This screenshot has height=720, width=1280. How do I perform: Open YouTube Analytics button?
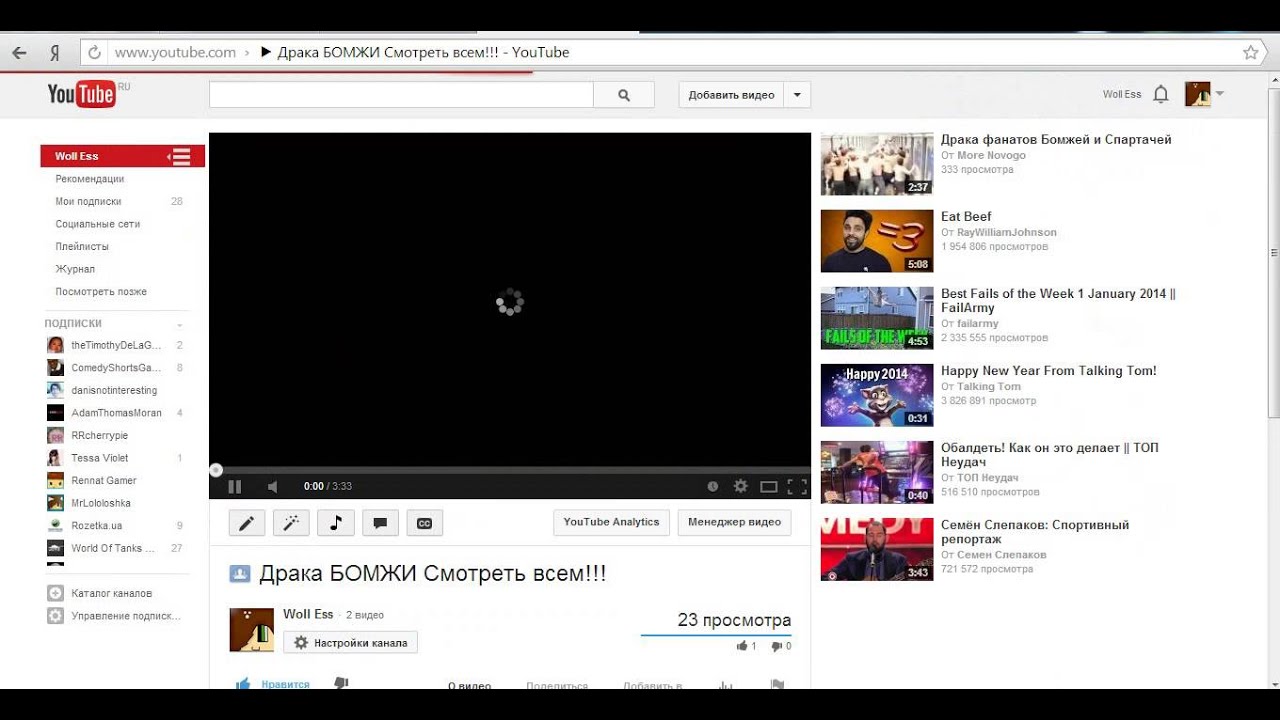[611, 522]
